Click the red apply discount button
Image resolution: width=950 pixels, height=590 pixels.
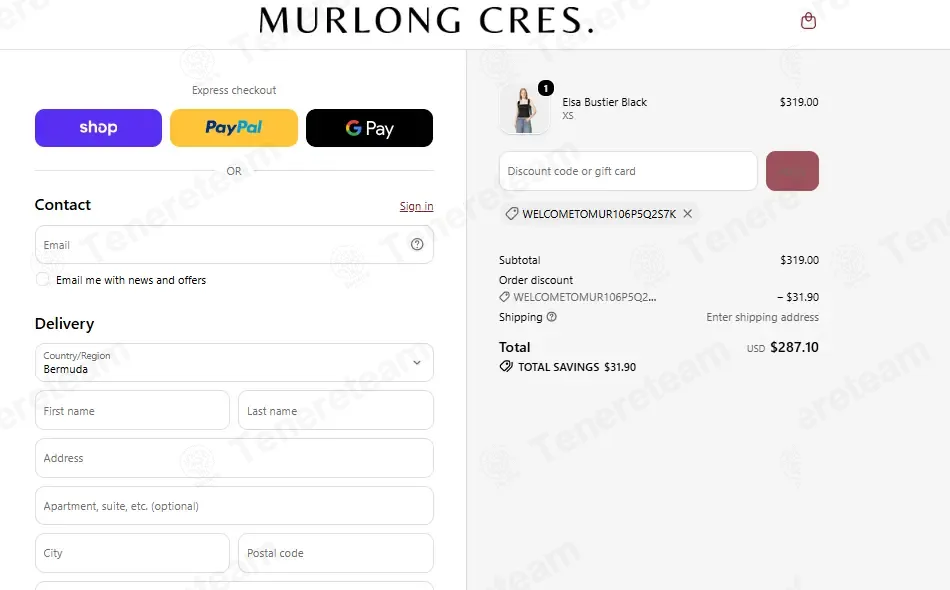(x=792, y=171)
